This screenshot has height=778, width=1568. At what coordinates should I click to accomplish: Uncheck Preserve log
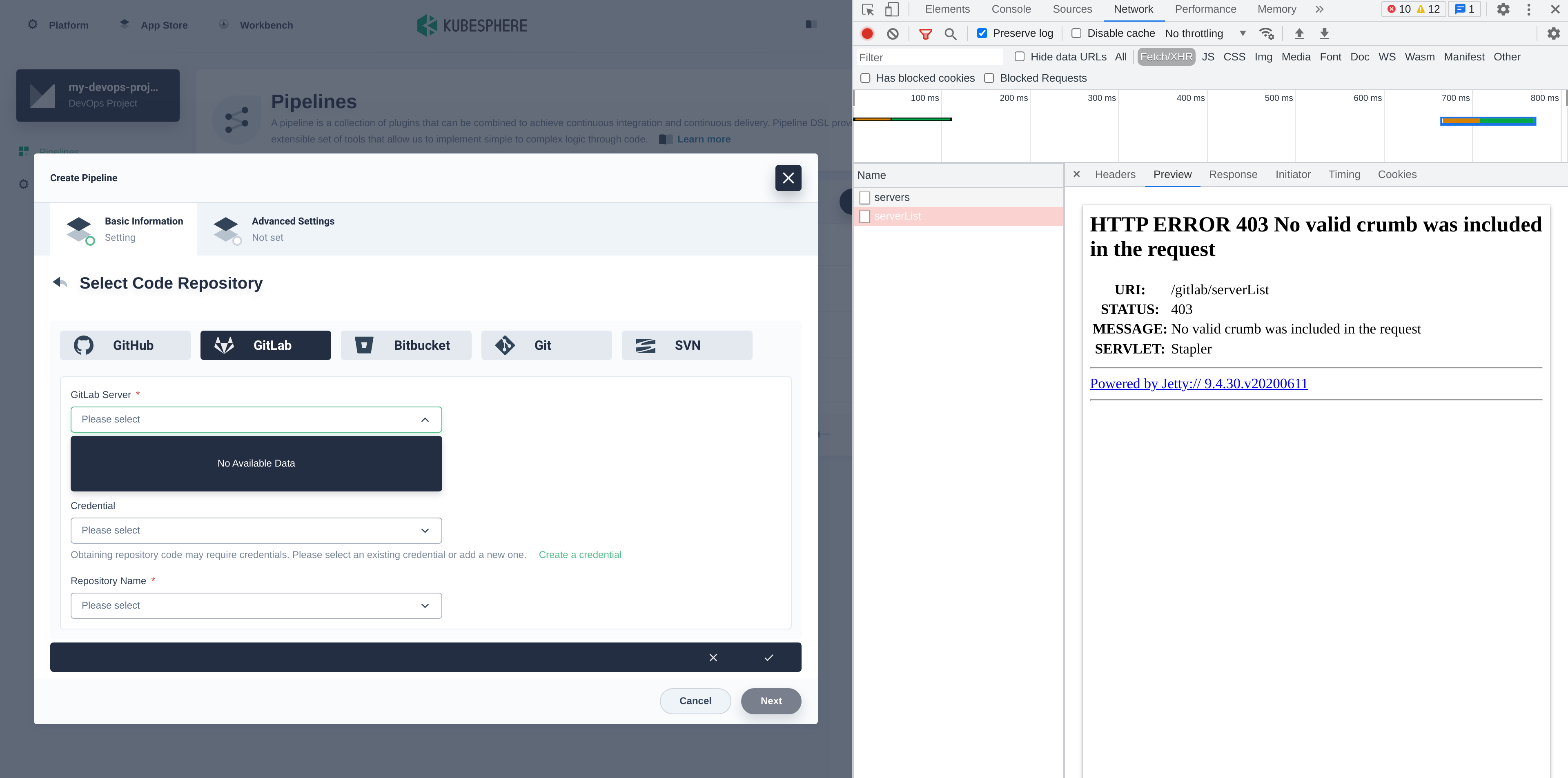[982, 33]
